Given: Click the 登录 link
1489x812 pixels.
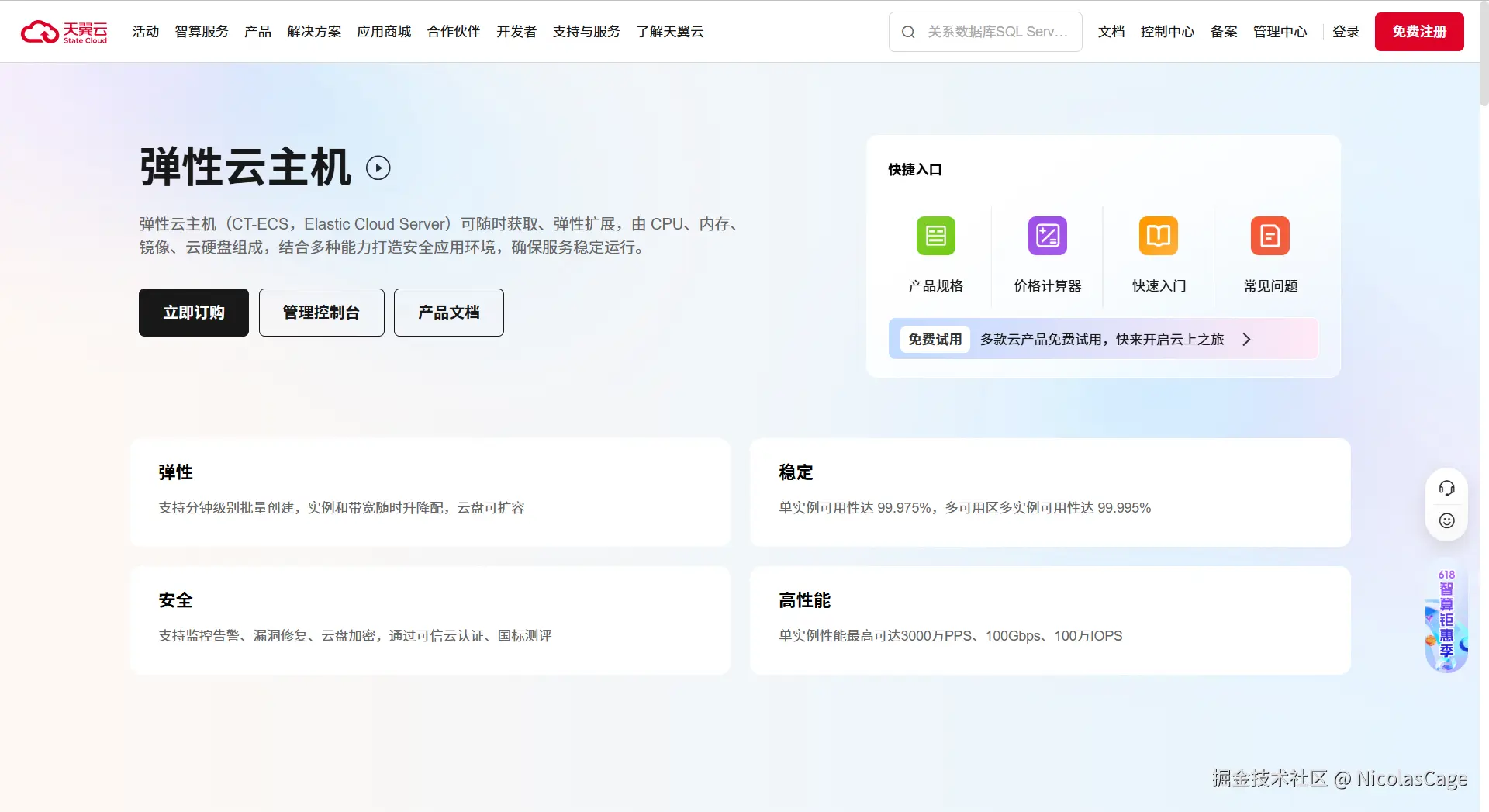Looking at the screenshot, I should pos(1346,32).
